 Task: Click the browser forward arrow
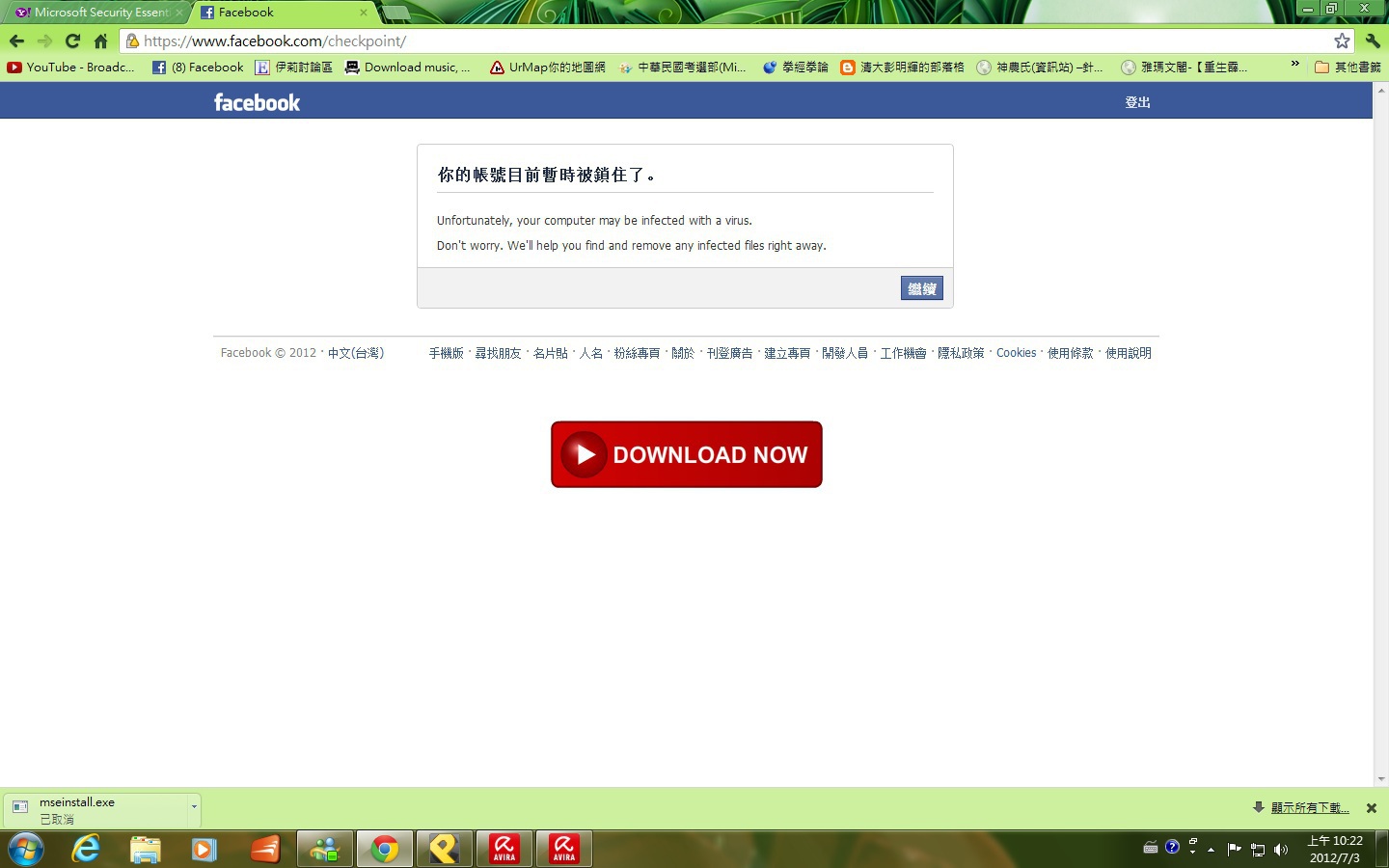tap(44, 41)
